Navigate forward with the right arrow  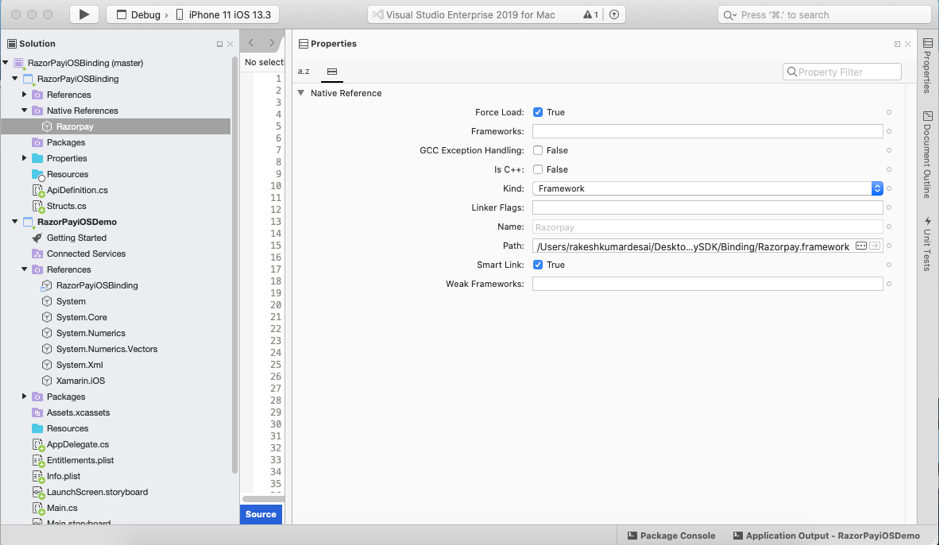272,43
